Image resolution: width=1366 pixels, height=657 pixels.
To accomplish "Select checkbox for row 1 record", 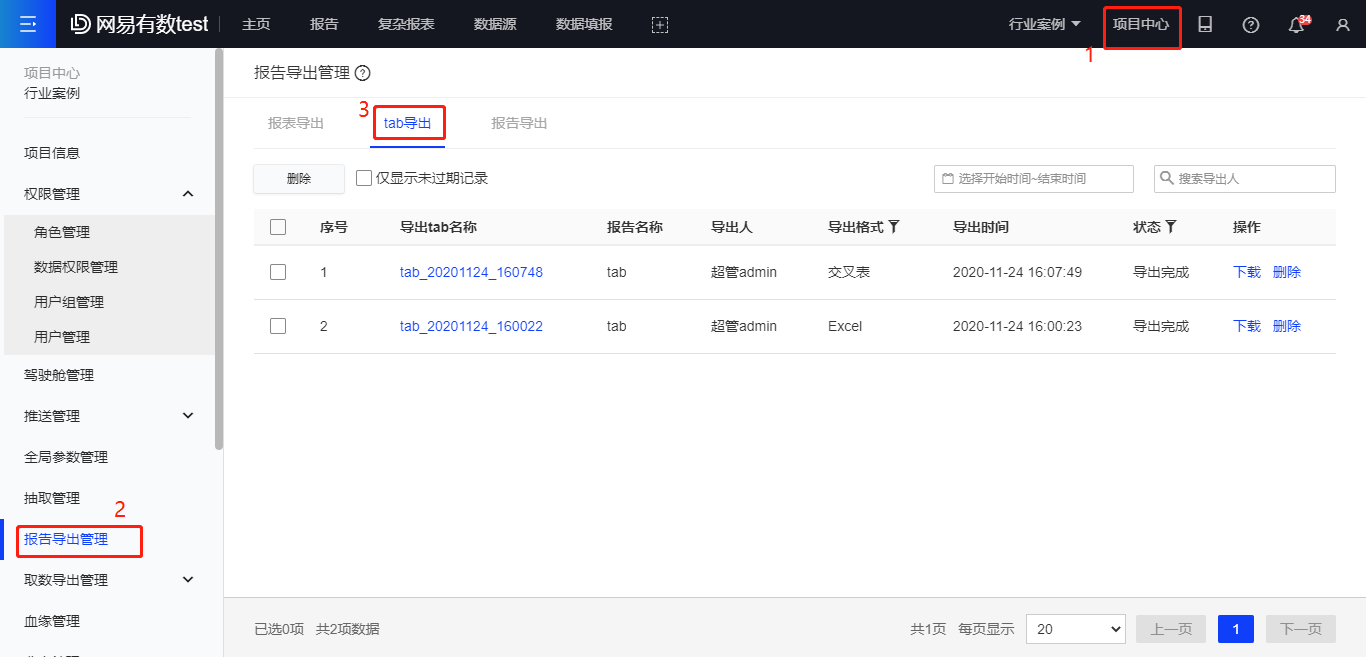I will (278, 272).
